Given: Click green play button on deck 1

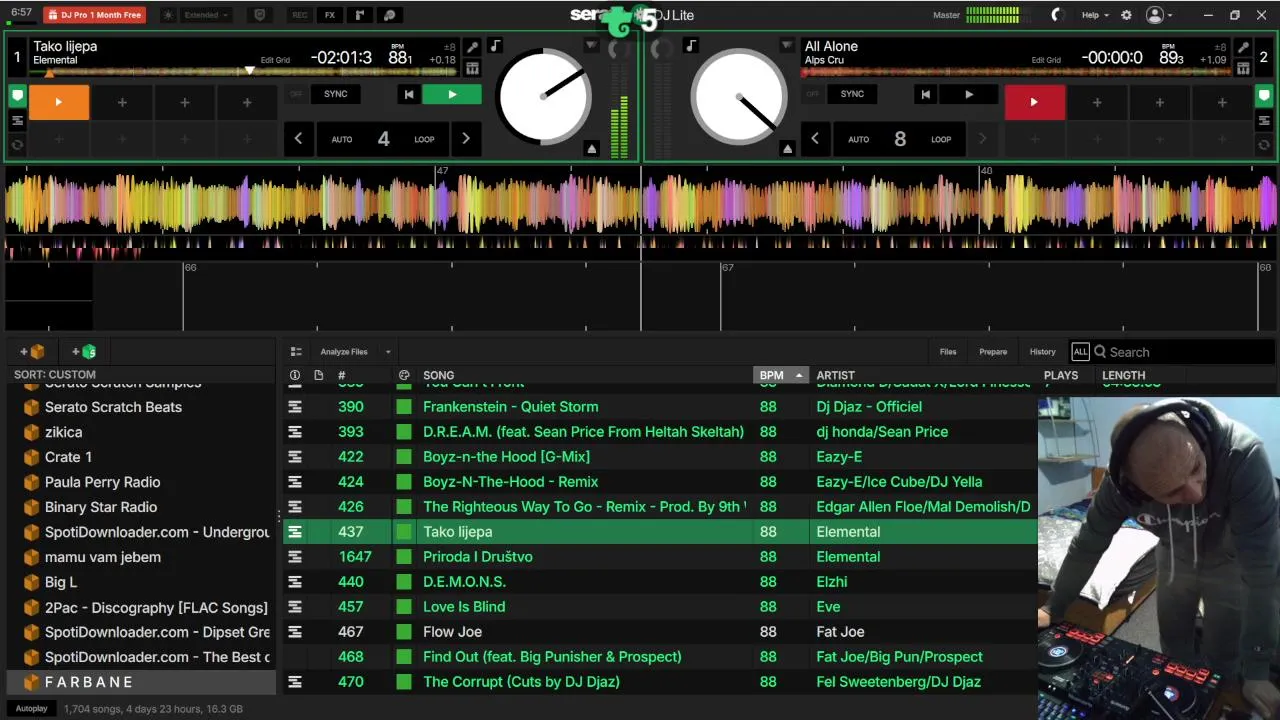Looking at the screenshot, I should pos(451,94).
